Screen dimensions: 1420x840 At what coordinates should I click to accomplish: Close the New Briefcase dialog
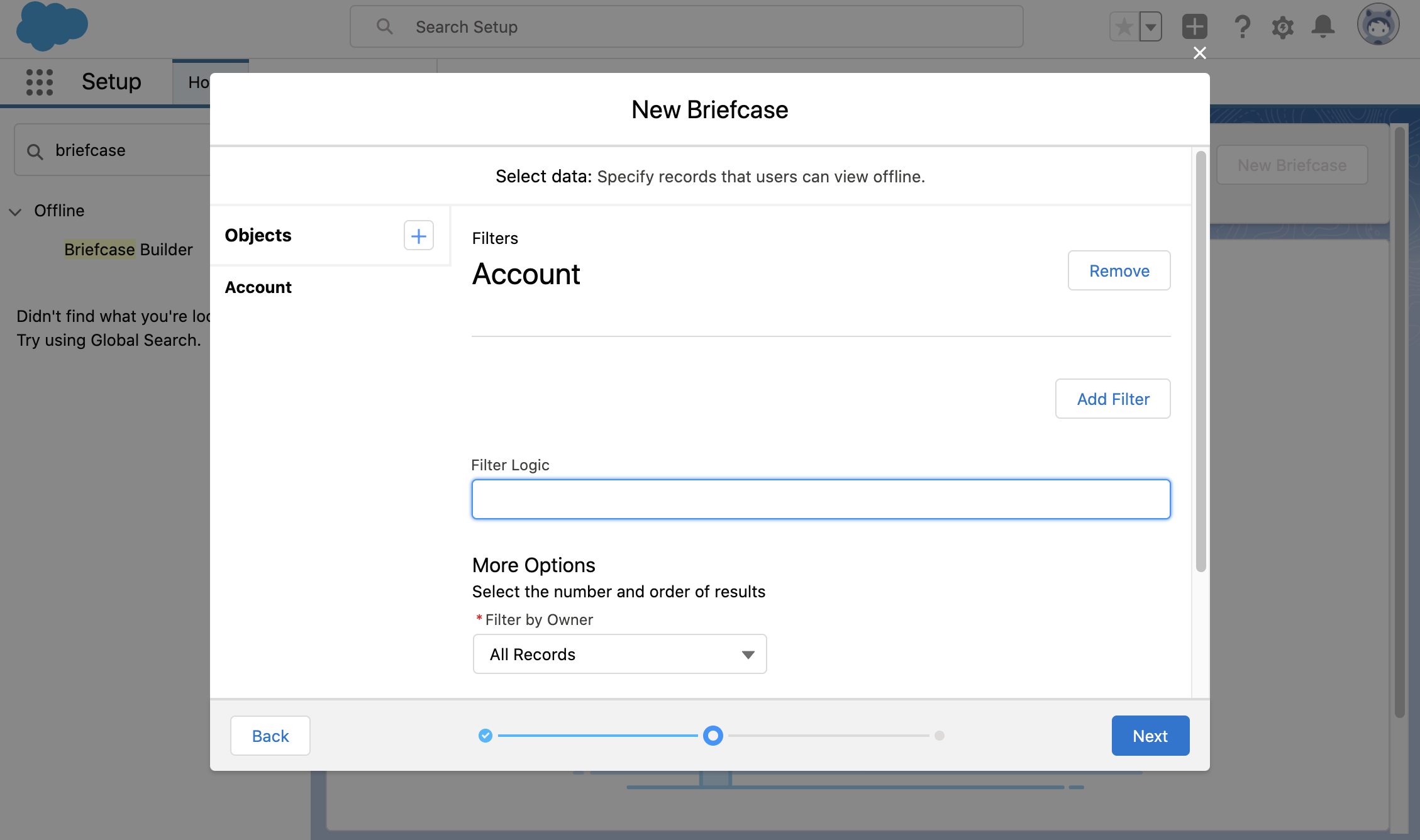tap(1199, 53)
